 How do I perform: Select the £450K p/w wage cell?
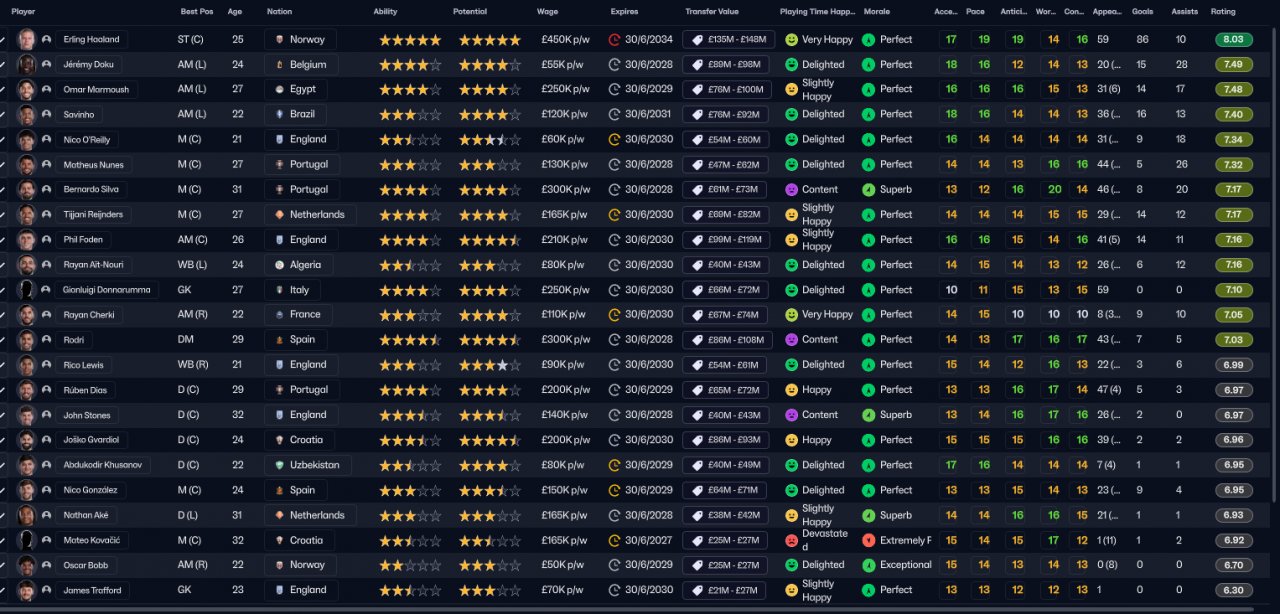tap(565, 40)
